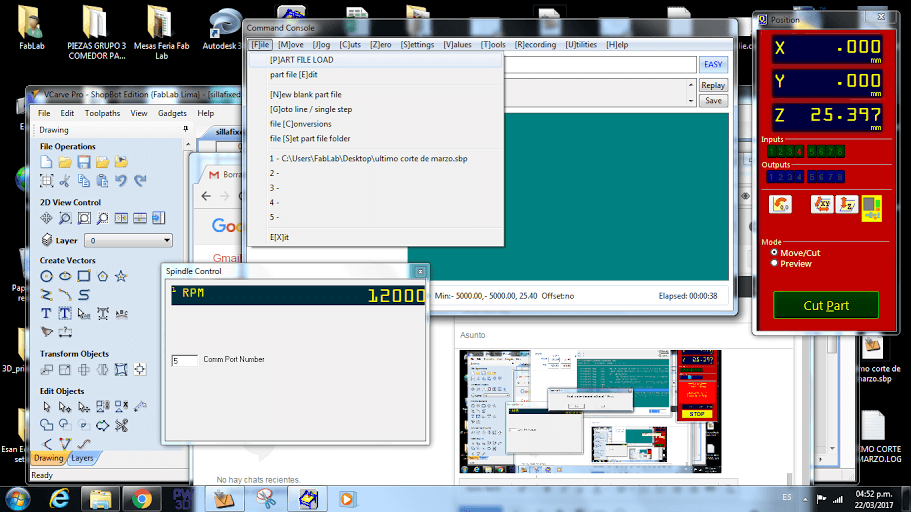Toggle Output 1 in Position window
The width and height of the screenshot is (911, 512).
coord(772,177)
